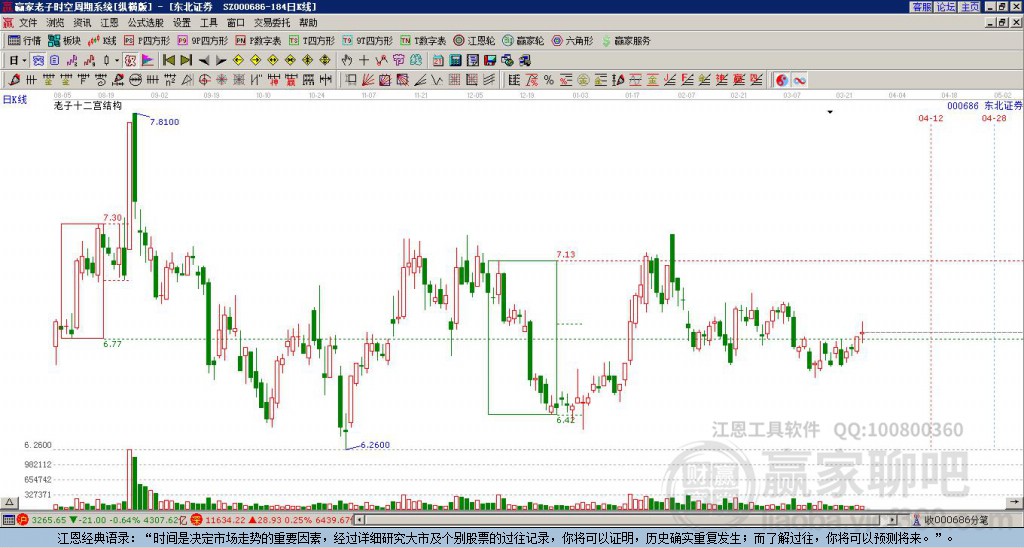Open the 9T四方形 tool

[367, 40]
